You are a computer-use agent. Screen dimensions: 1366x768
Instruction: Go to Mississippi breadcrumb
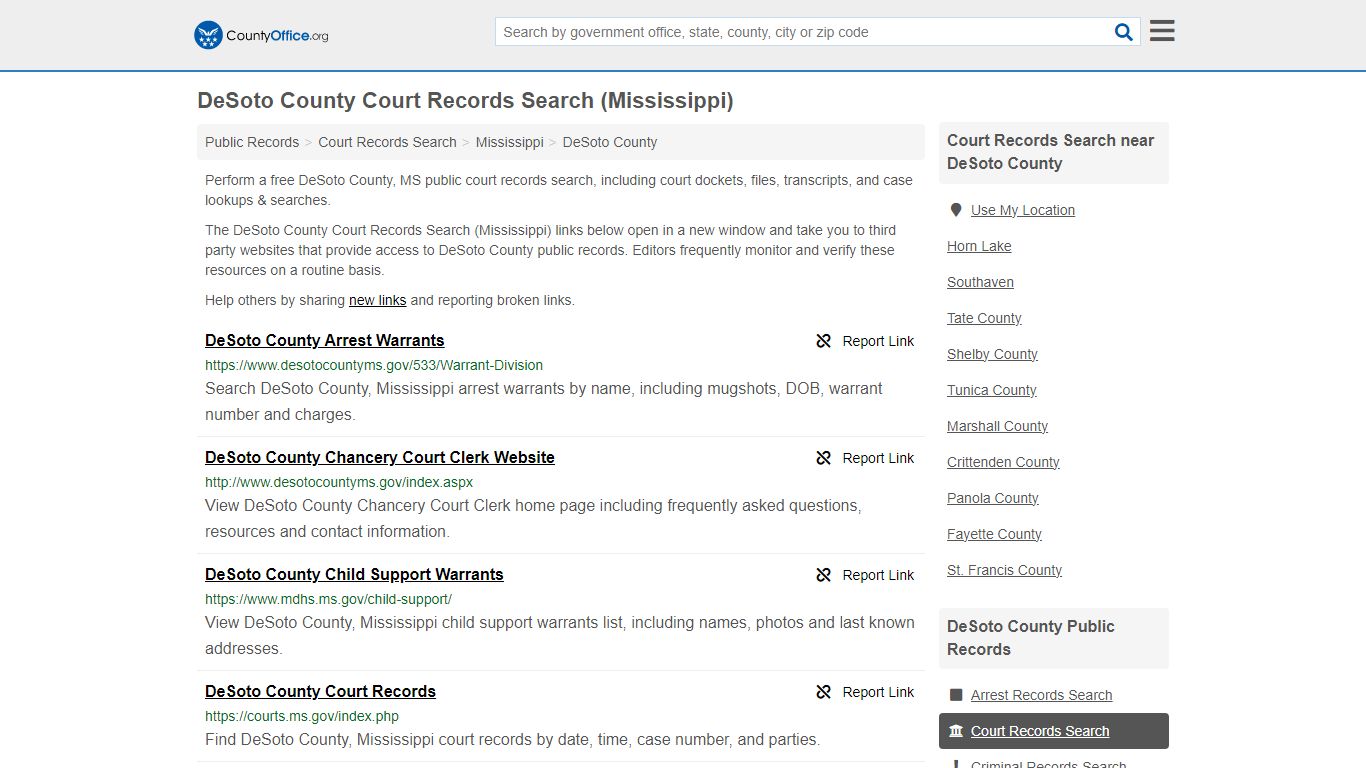coord(509,142)
